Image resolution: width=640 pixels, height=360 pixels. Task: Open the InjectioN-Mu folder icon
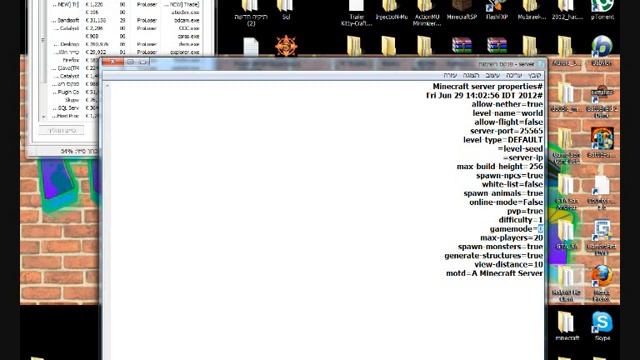[x=391, y=10]
